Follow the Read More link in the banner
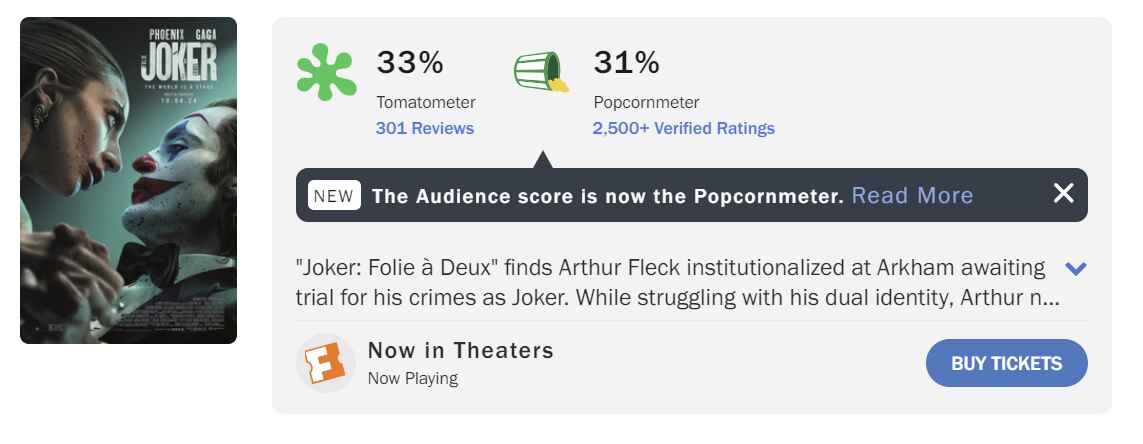The height and width of the screenshot is (444, 1143). coord(912,195)
